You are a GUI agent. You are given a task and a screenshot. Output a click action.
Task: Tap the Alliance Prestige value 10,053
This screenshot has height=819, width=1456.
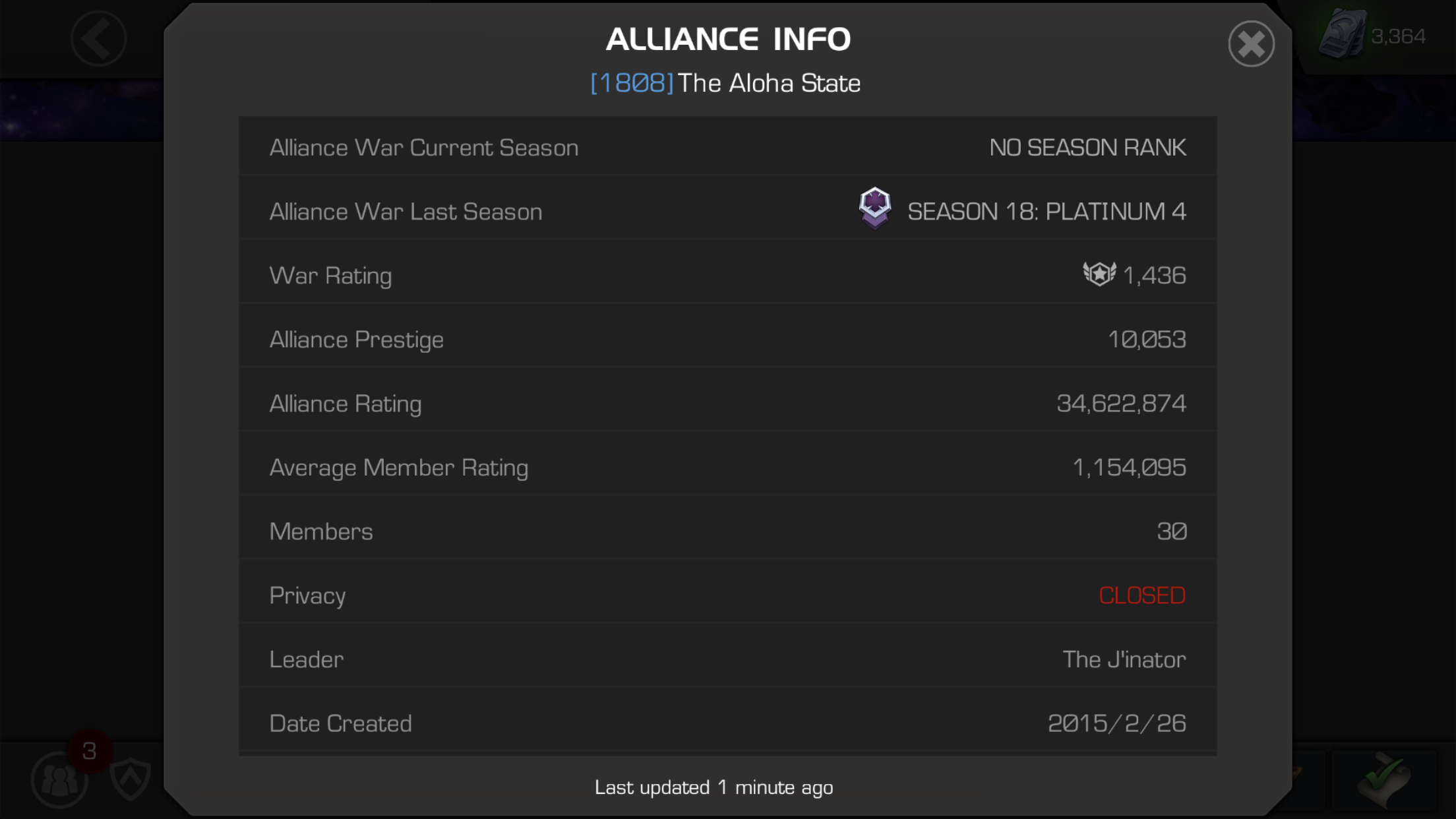tap(1147, 339)
